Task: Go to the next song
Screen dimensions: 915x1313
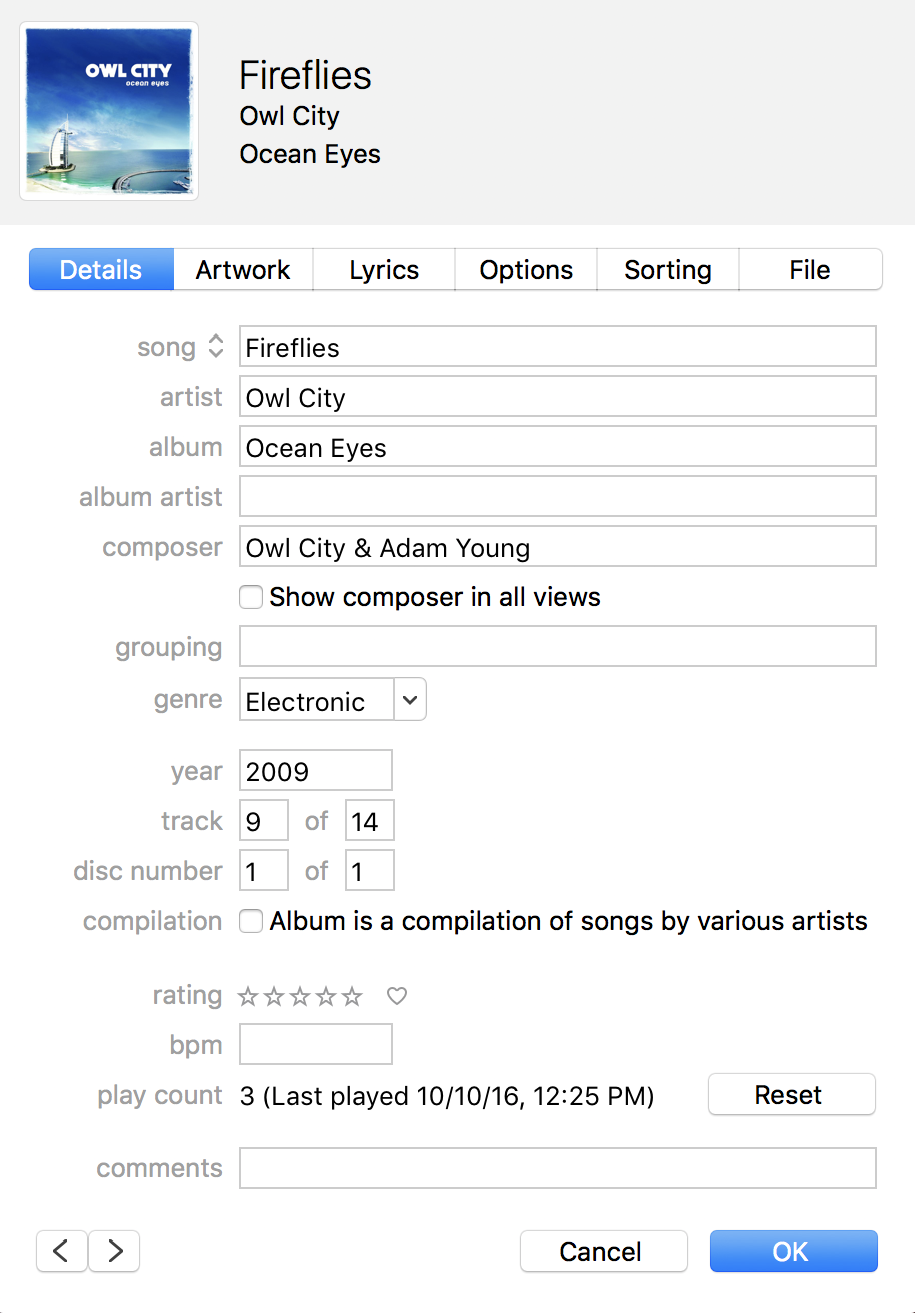Action: coord(114,1251)
